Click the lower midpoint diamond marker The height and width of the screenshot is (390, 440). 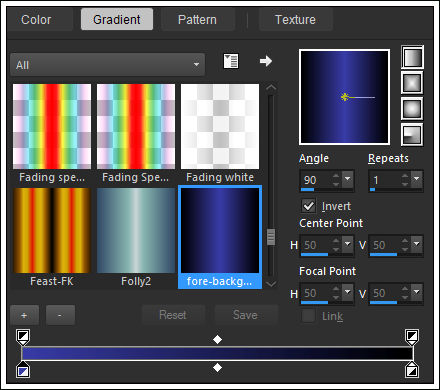pos(217,368)
